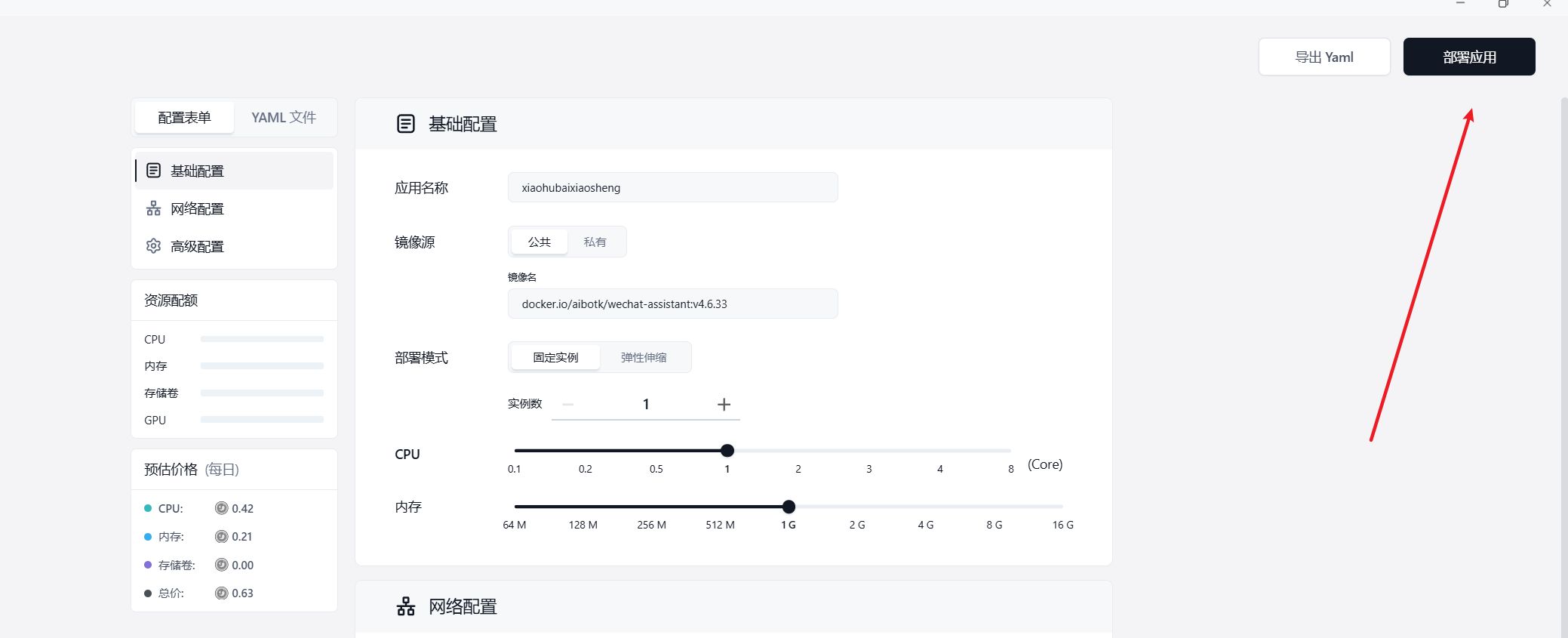The height and width of the screenshot is (638, 1568).
Task: Click the 存储卷 price coin icon
Action: pos(221,565)
